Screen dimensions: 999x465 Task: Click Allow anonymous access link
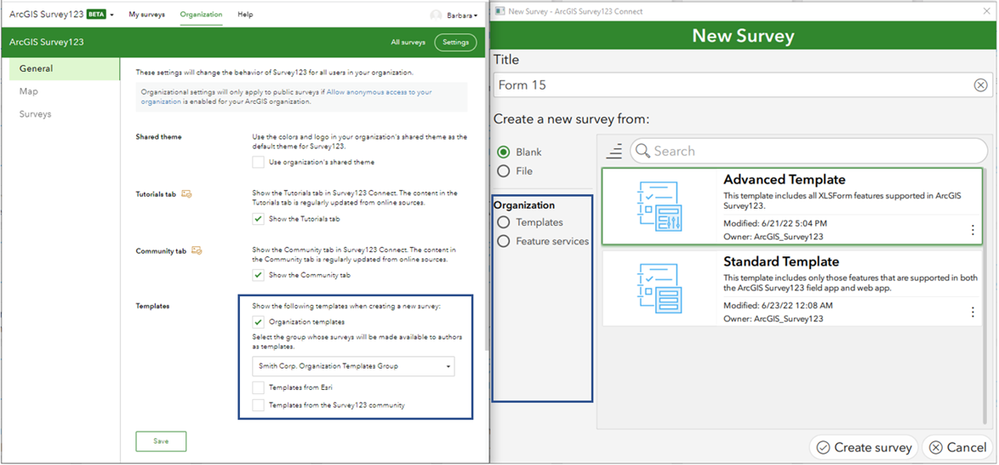[286, 97]
